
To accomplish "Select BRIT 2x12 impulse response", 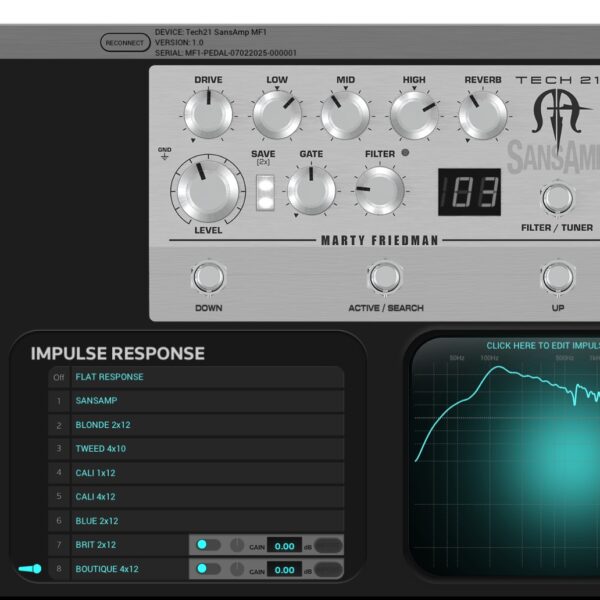I will click(x=119, y=545).
